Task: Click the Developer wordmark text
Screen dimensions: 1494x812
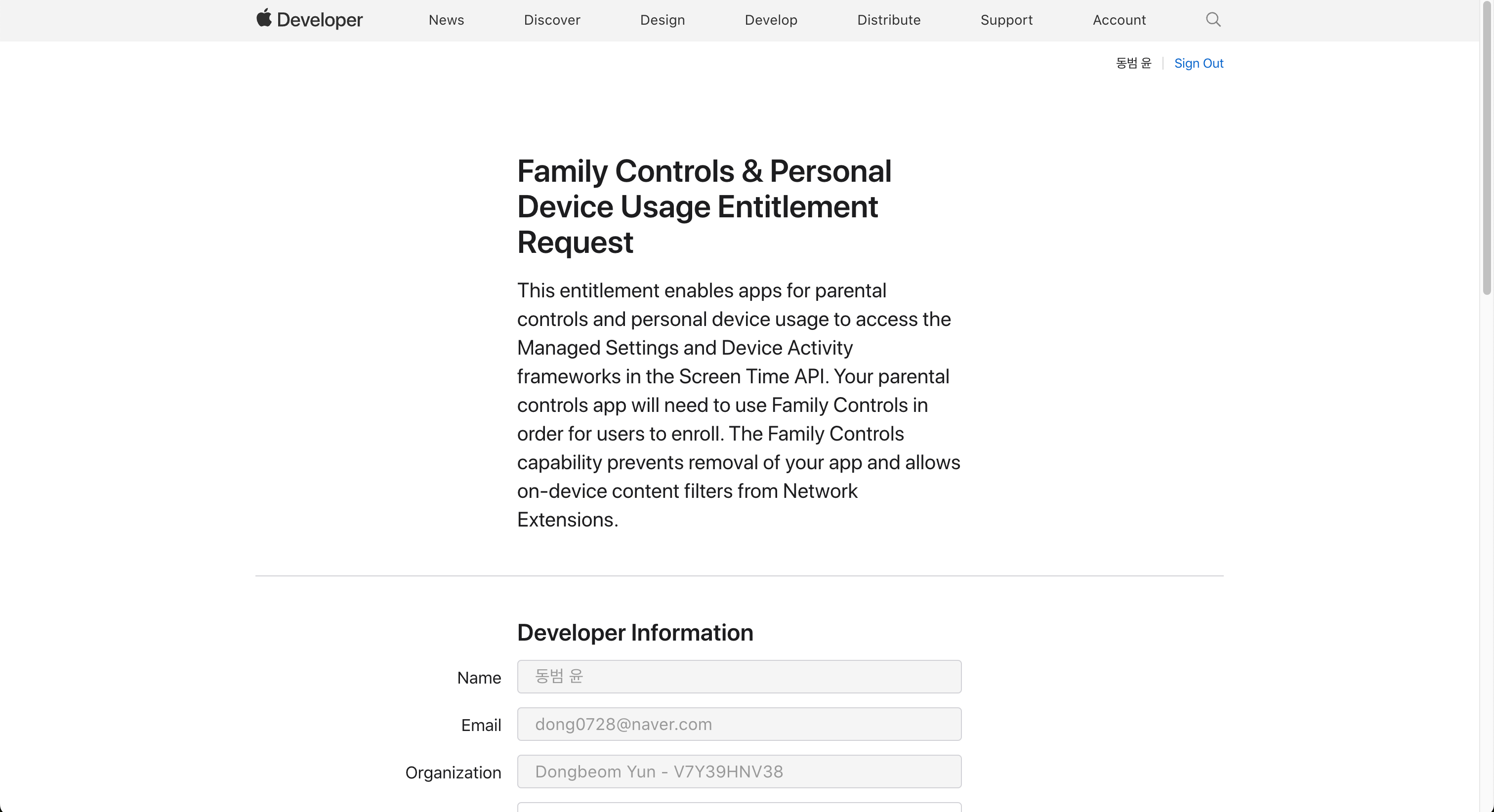Action: [x=320, y=20]
